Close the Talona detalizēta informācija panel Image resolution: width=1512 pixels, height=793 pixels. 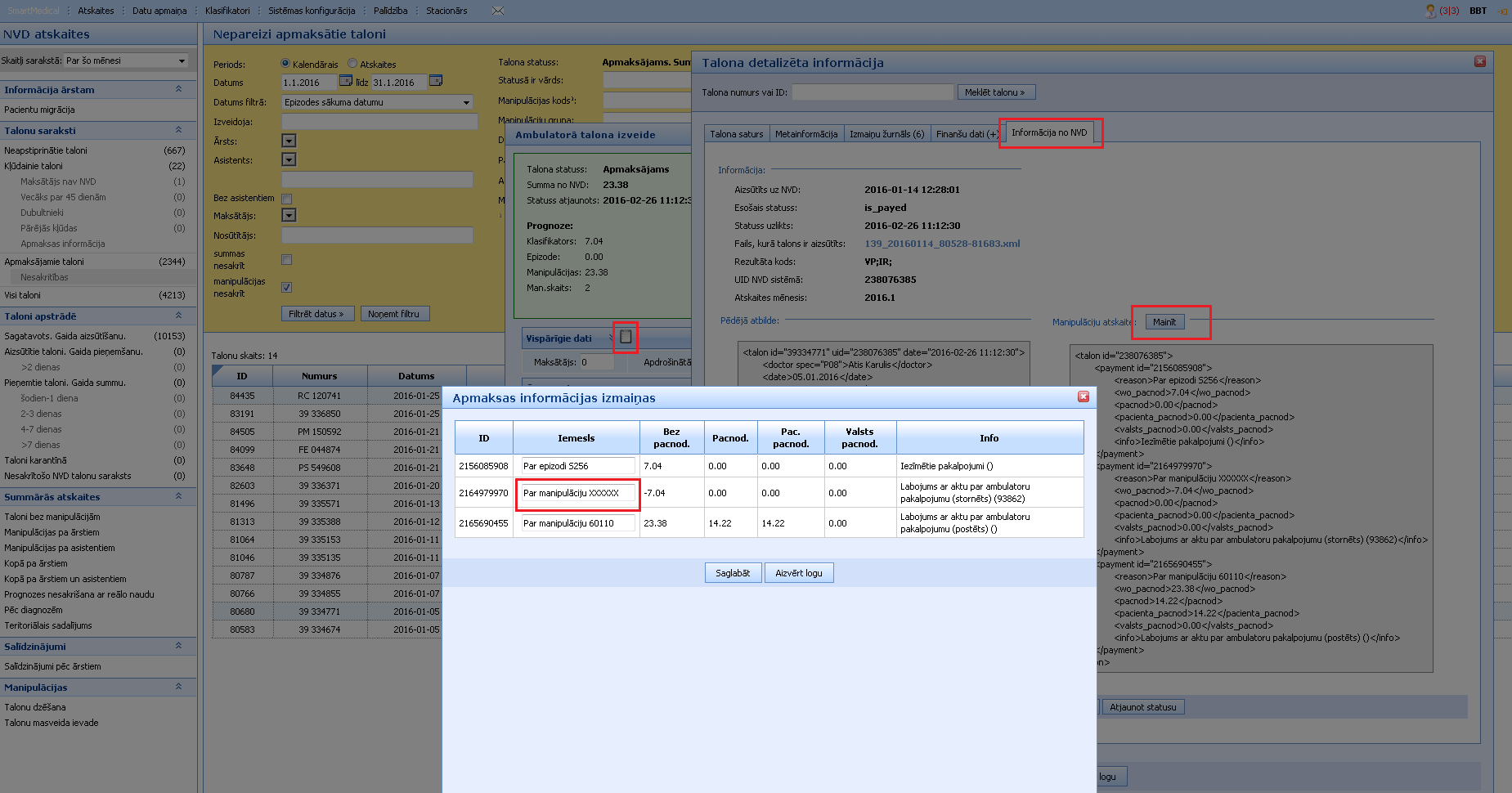[x=1480, y=61]
